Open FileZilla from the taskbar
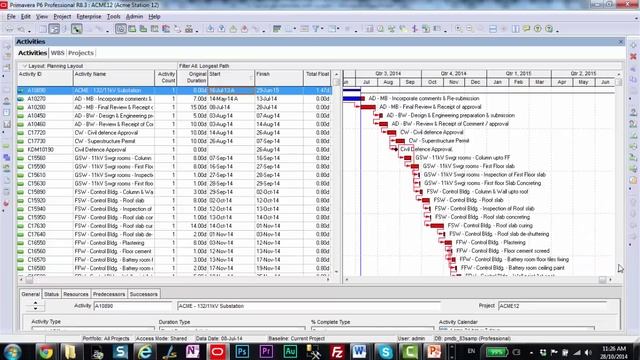The height and width of the screenshot is (360, 640). coord(338,351)
